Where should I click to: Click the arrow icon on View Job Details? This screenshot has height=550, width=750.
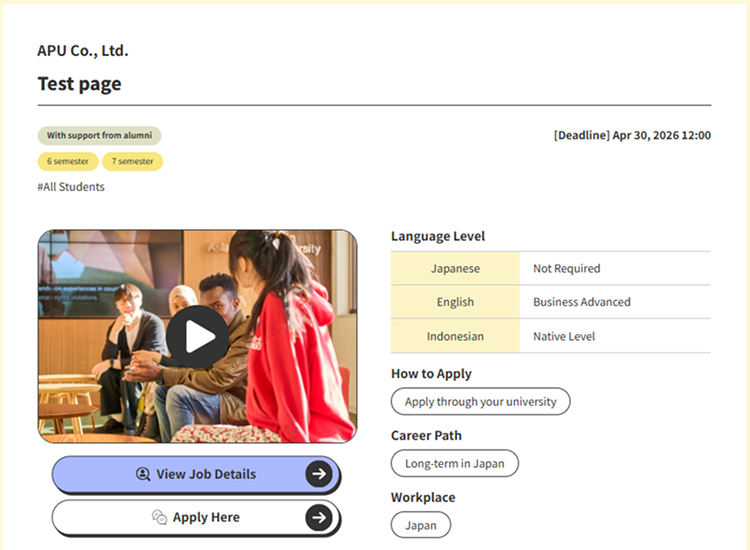tap(319, 474)
